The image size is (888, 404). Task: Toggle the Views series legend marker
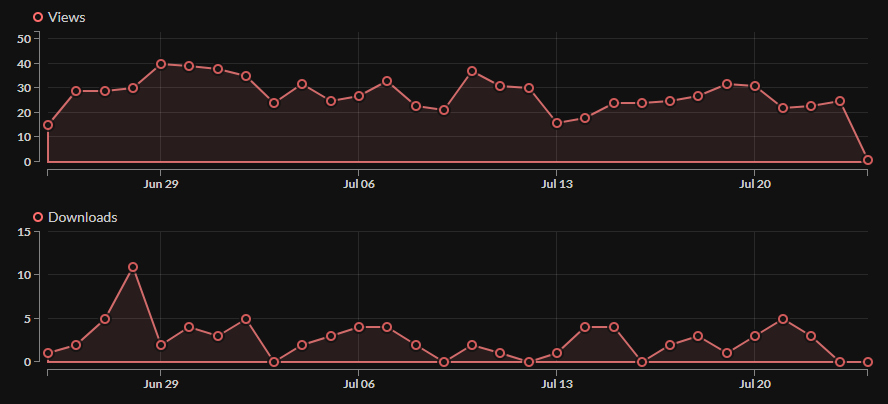[x=38, y=17]
